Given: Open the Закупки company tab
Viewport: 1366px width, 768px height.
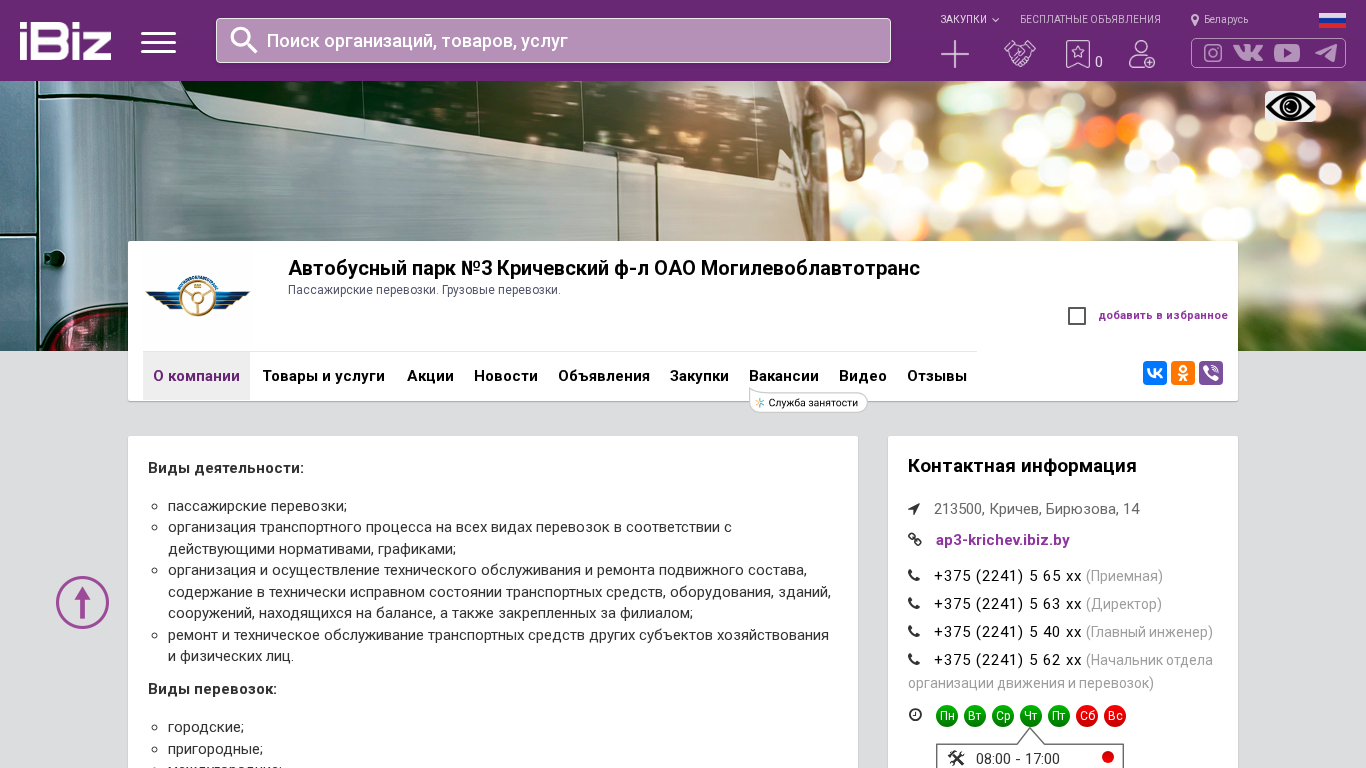Looking at the screenshot, I should click(x=699, y=376).
